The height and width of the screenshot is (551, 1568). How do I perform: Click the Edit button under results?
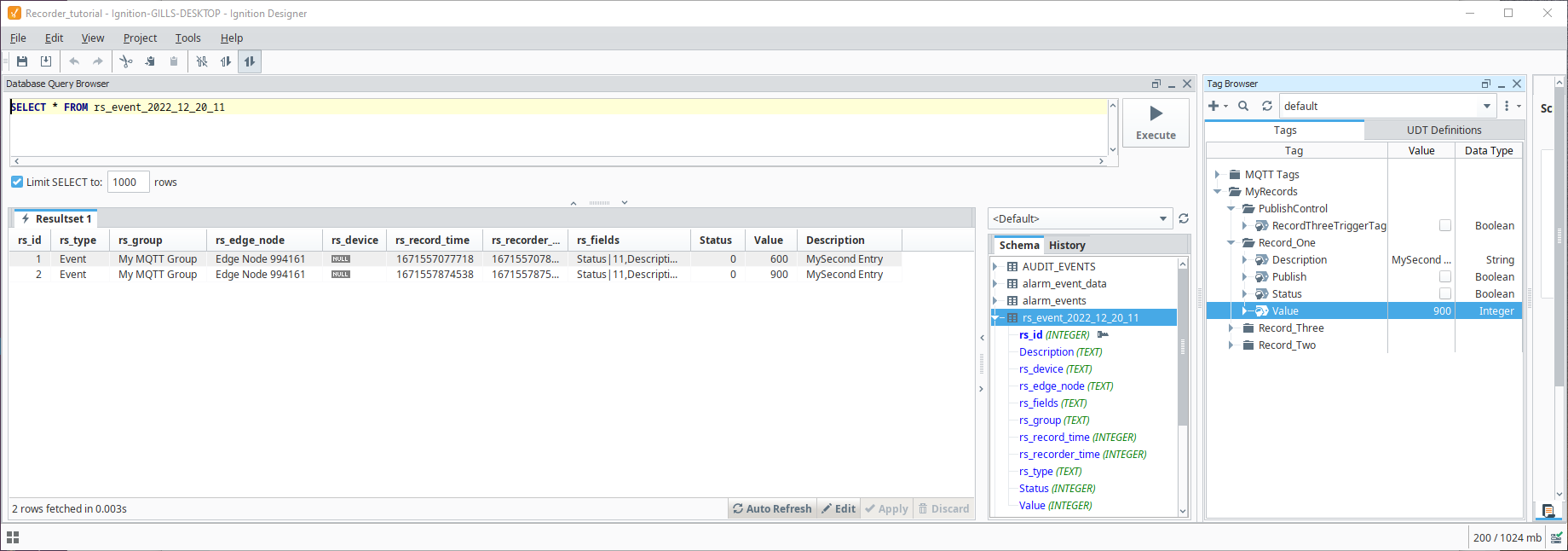coord(839,508)
